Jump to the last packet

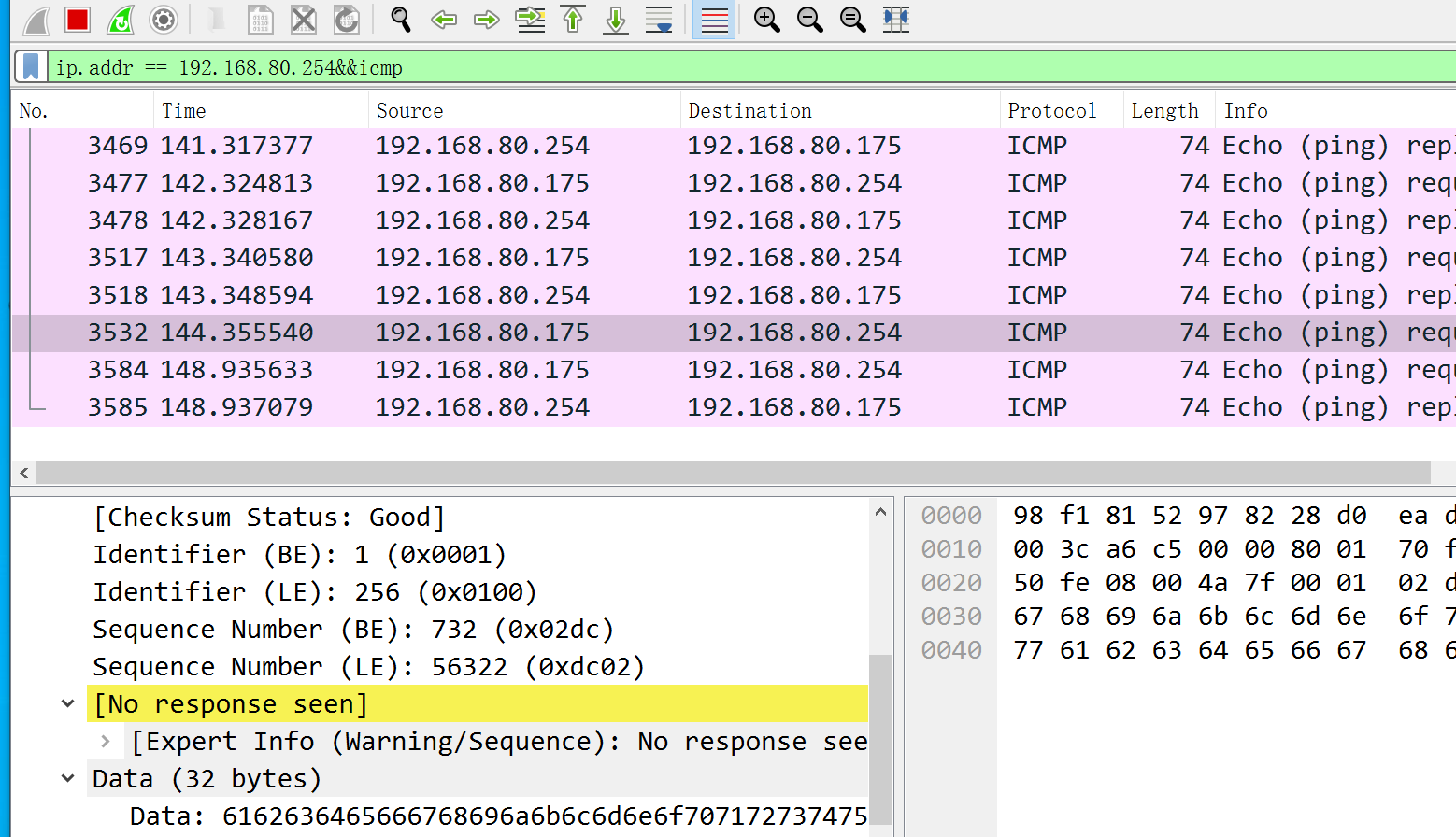616,20
